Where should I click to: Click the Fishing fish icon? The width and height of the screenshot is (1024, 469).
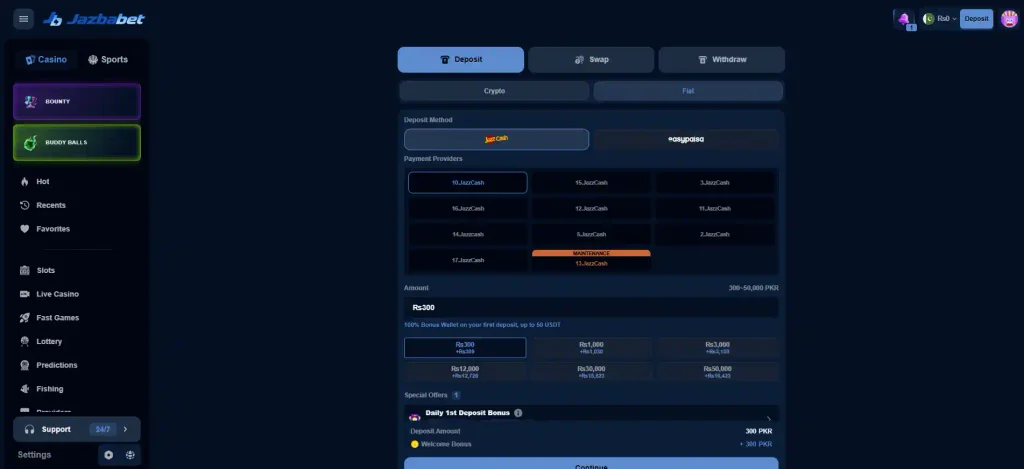point(25,389)
